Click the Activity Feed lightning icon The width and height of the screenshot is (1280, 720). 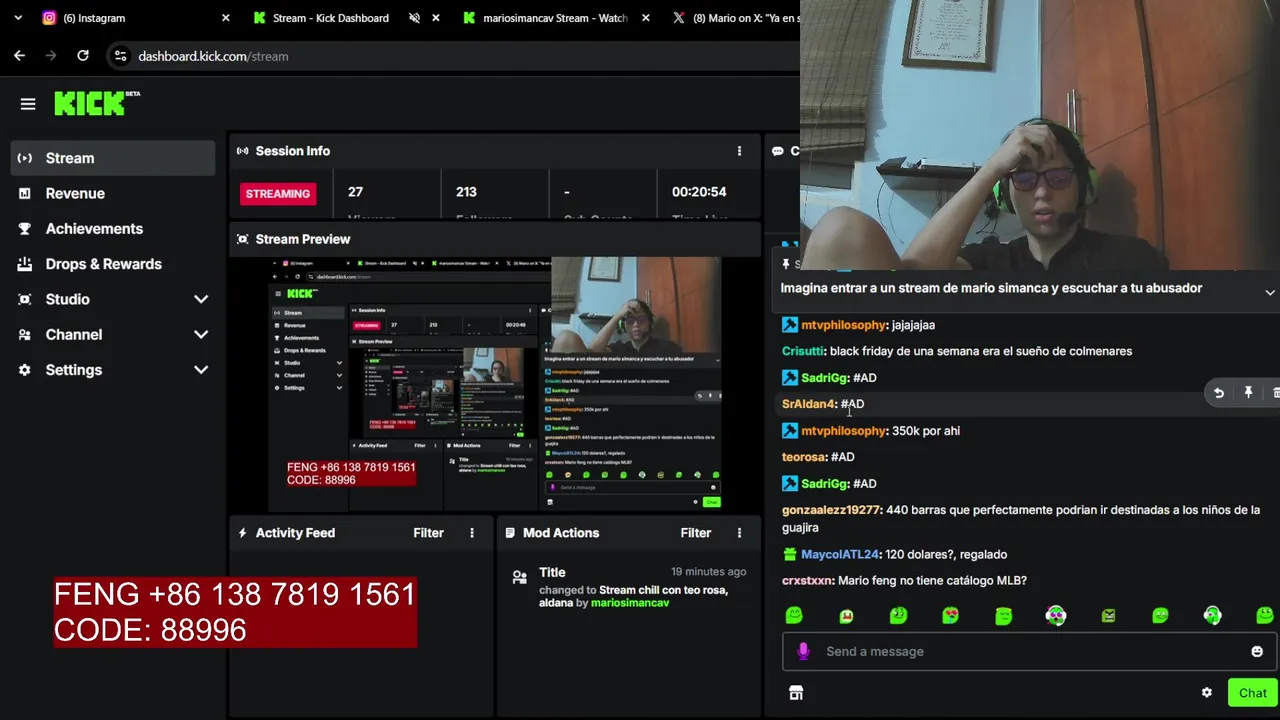(x=242, y=533)
